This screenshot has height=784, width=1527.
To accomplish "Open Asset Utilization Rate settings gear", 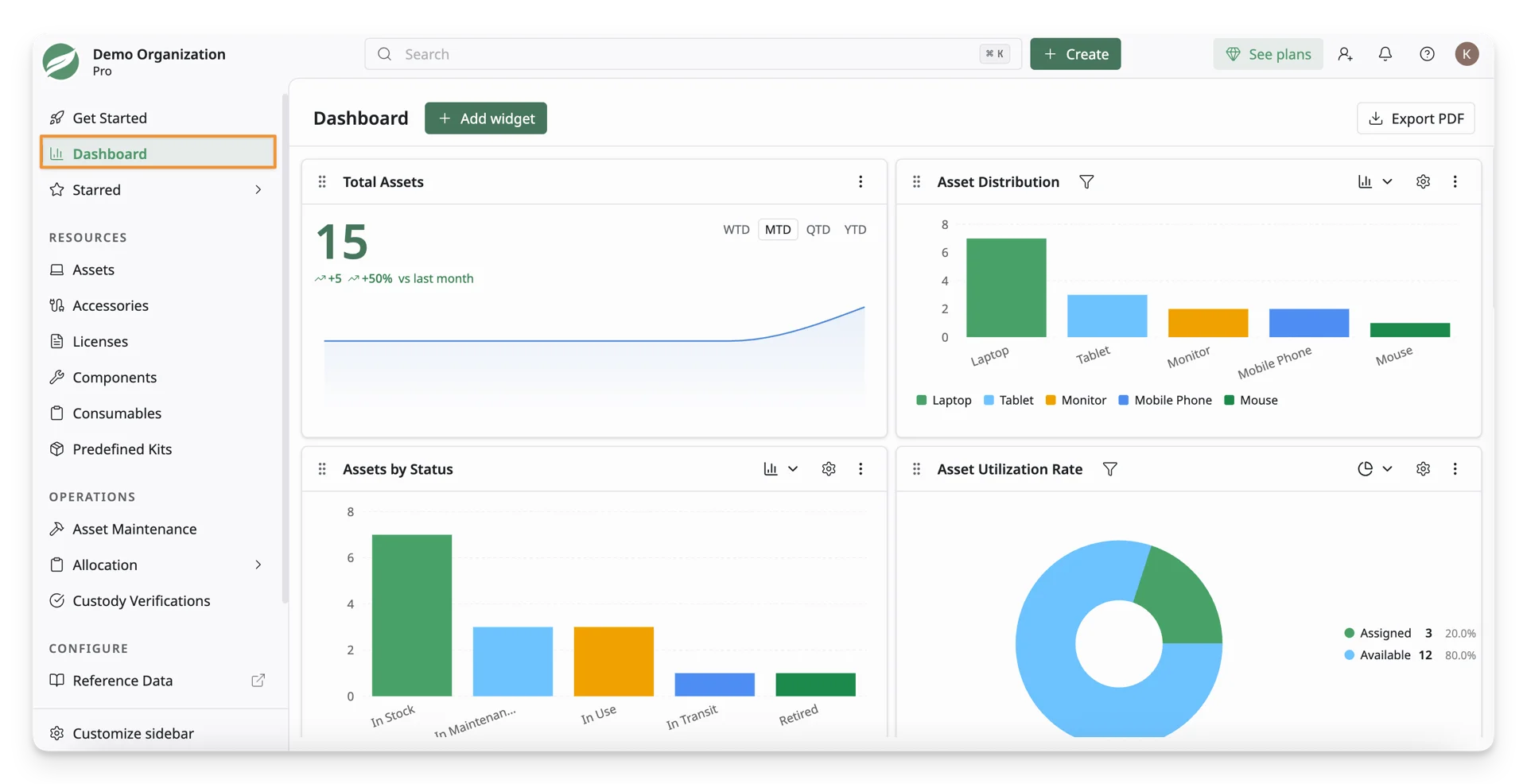I will (1423, 469).
